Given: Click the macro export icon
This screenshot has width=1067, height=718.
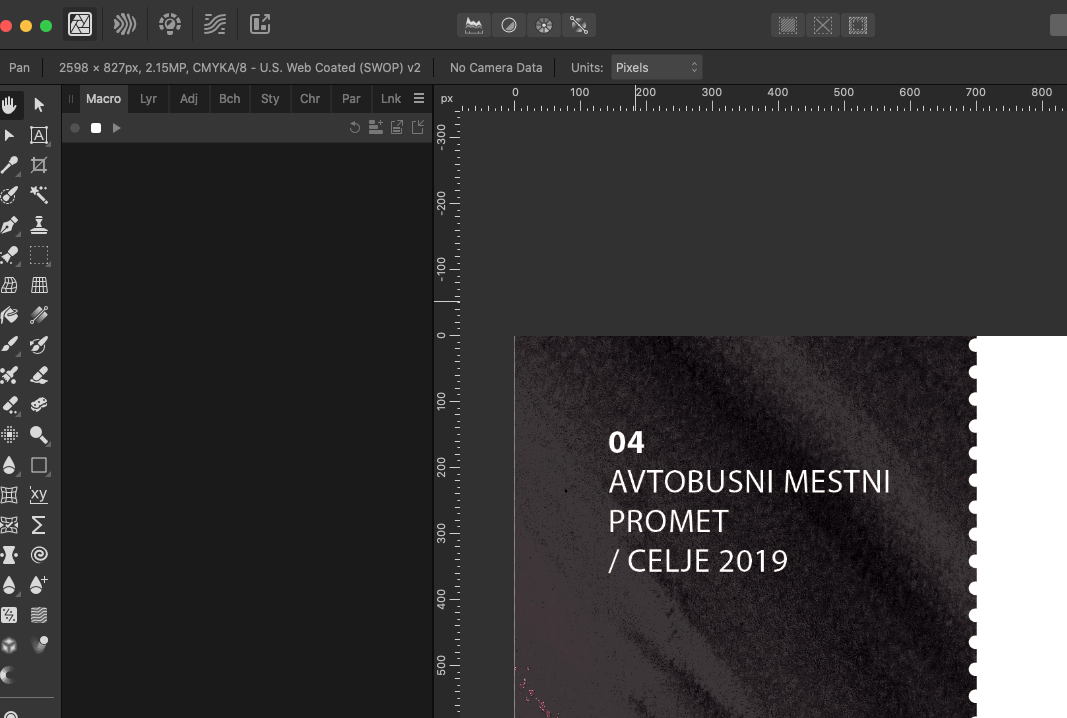Looking at the screenshot, I should tap(397, 127).
